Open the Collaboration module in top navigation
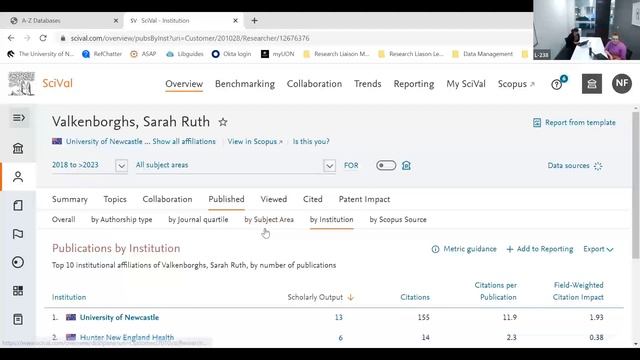This screenshot has height=360, width=640. pos(314,84)
